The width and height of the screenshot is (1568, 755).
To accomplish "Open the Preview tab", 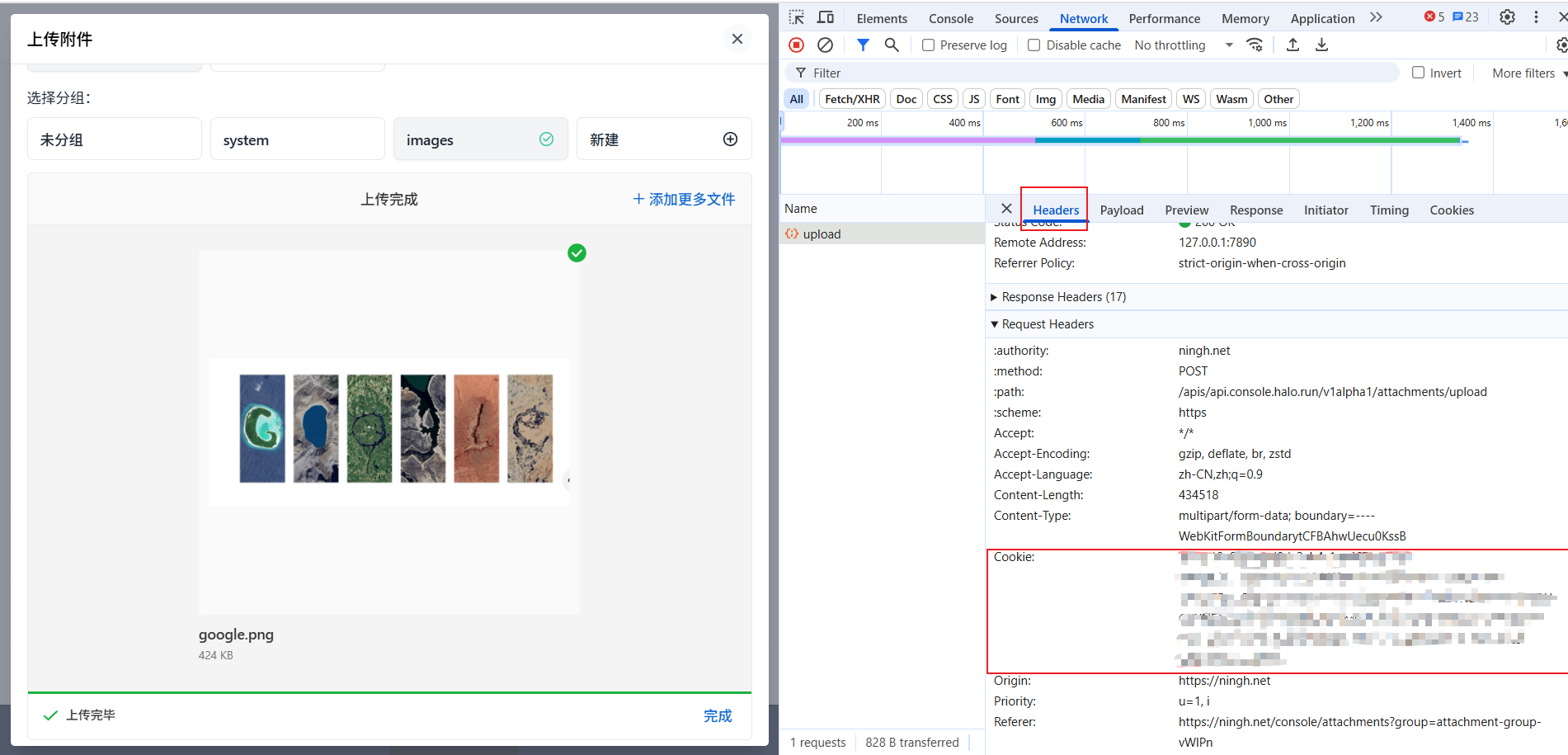I will (x=1186, y=210).
